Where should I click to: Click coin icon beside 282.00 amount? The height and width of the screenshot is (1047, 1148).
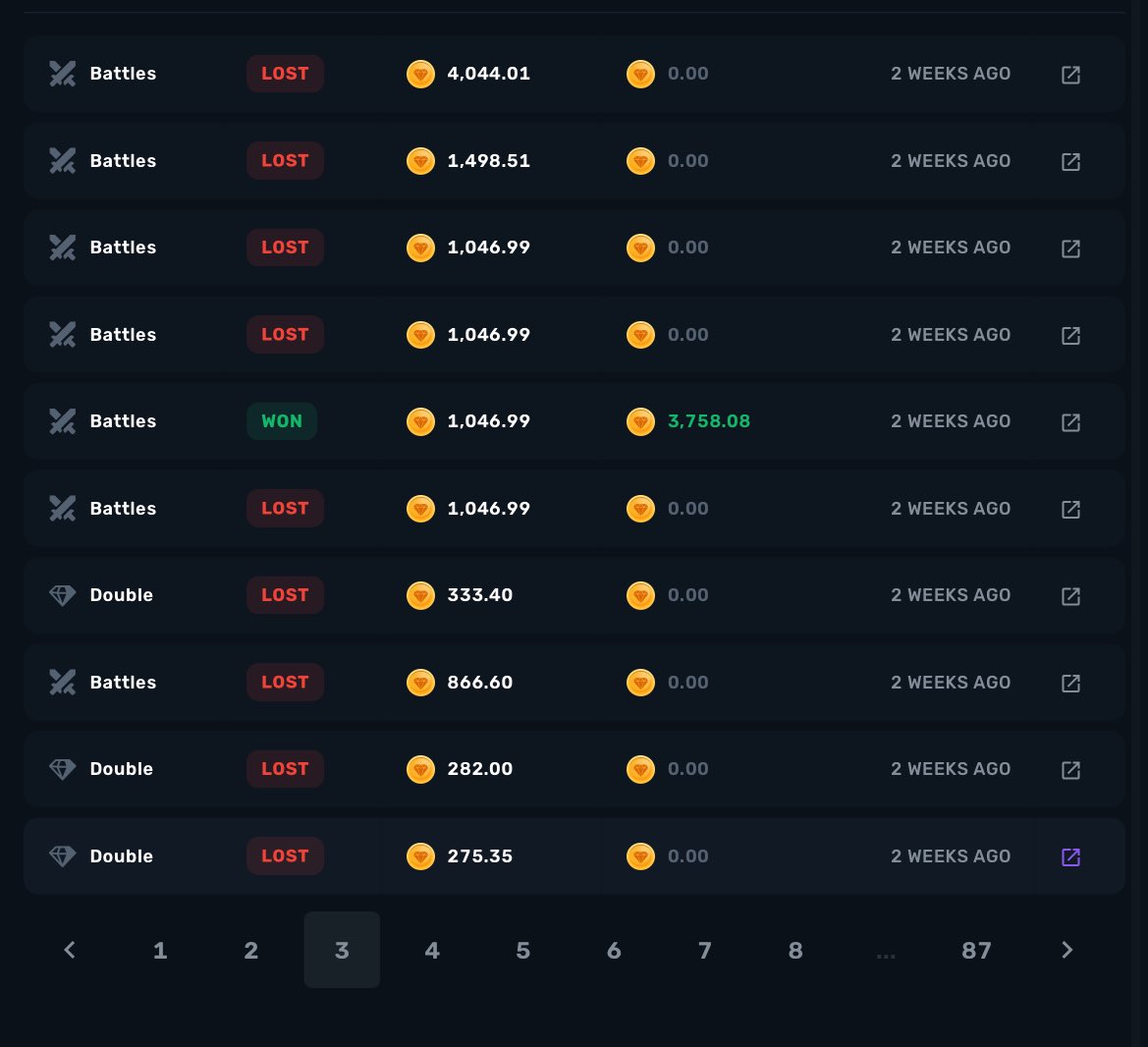[420, 769]
